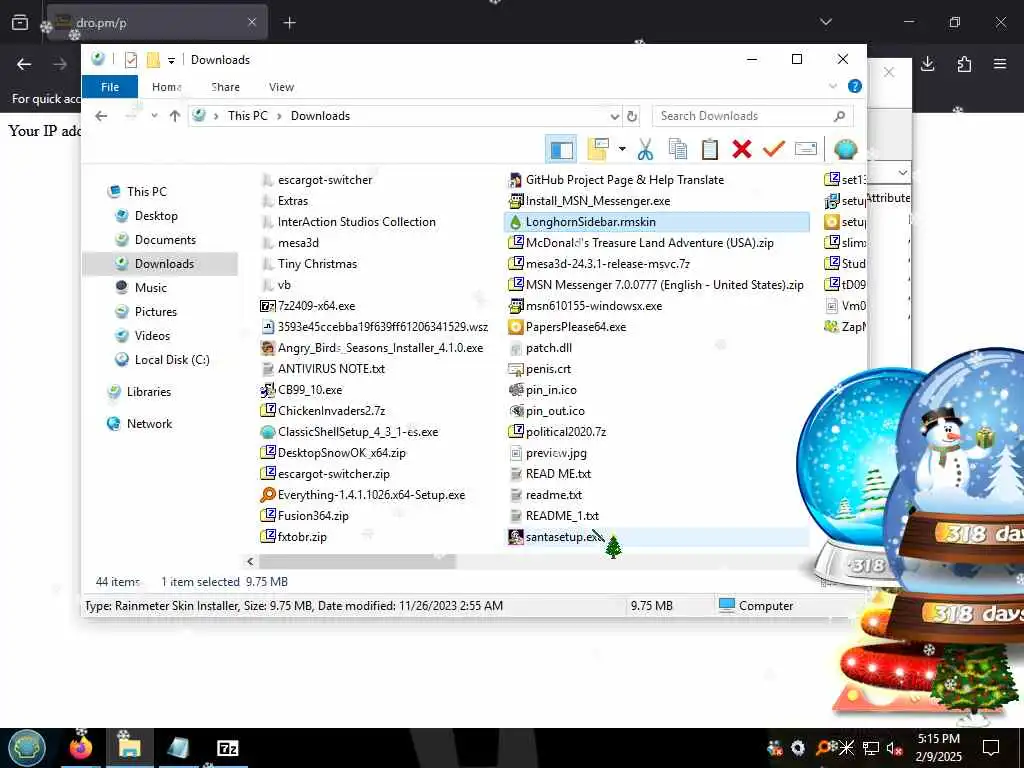
Task: Click the red X Delete icon
Action: [742, 150]
